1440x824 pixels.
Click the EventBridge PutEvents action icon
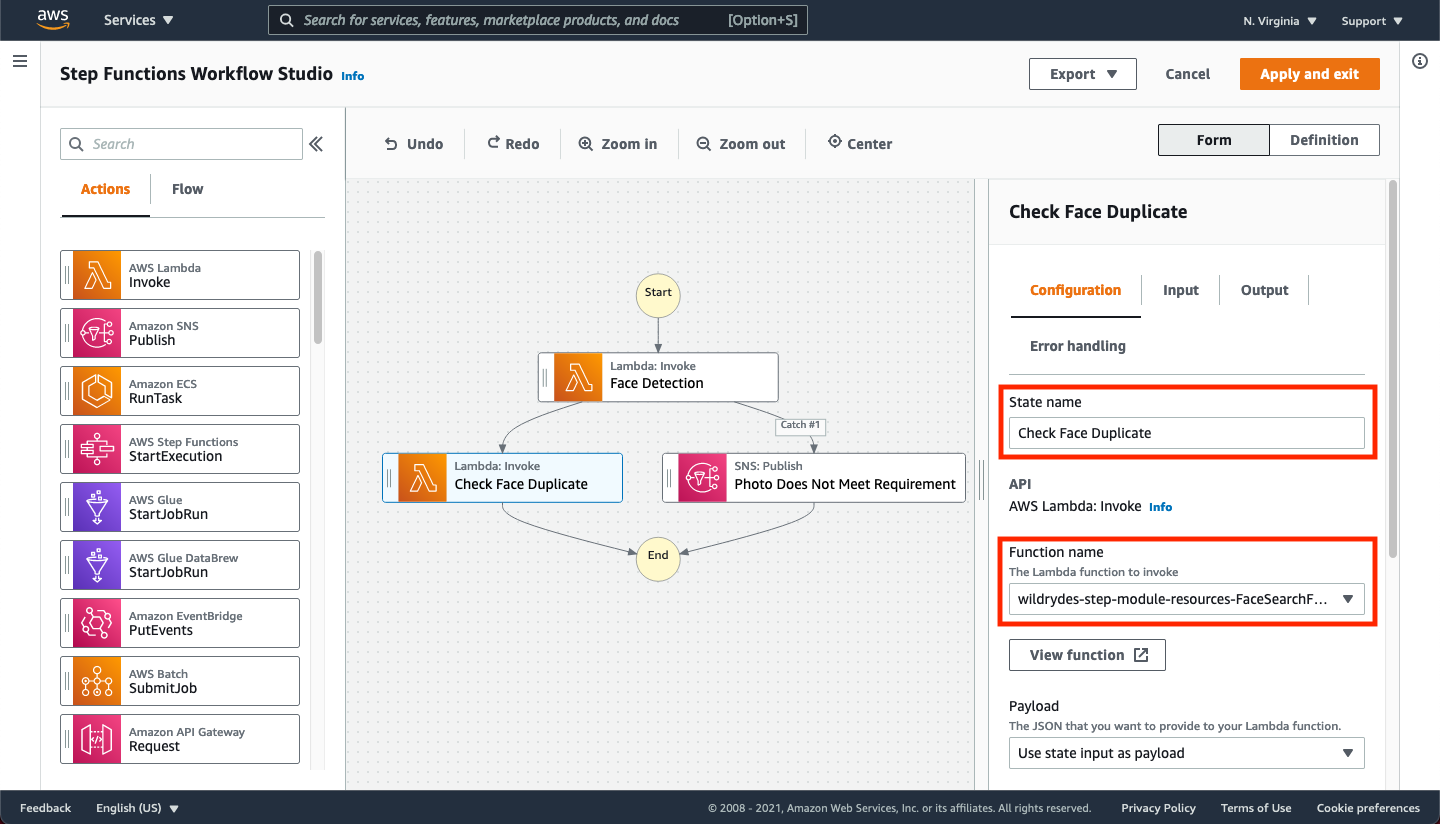pyautogui.click(x=97, y=623)
